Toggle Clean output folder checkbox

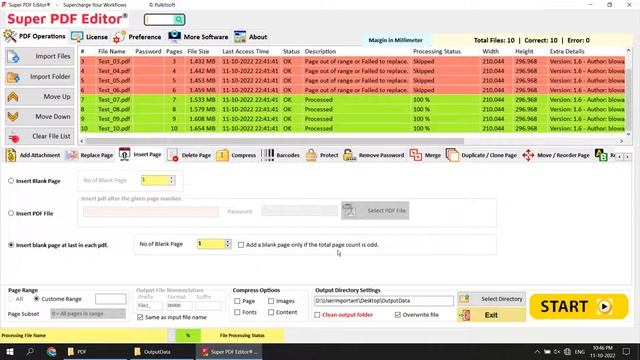pyautogui.click(x=317, y=315)
